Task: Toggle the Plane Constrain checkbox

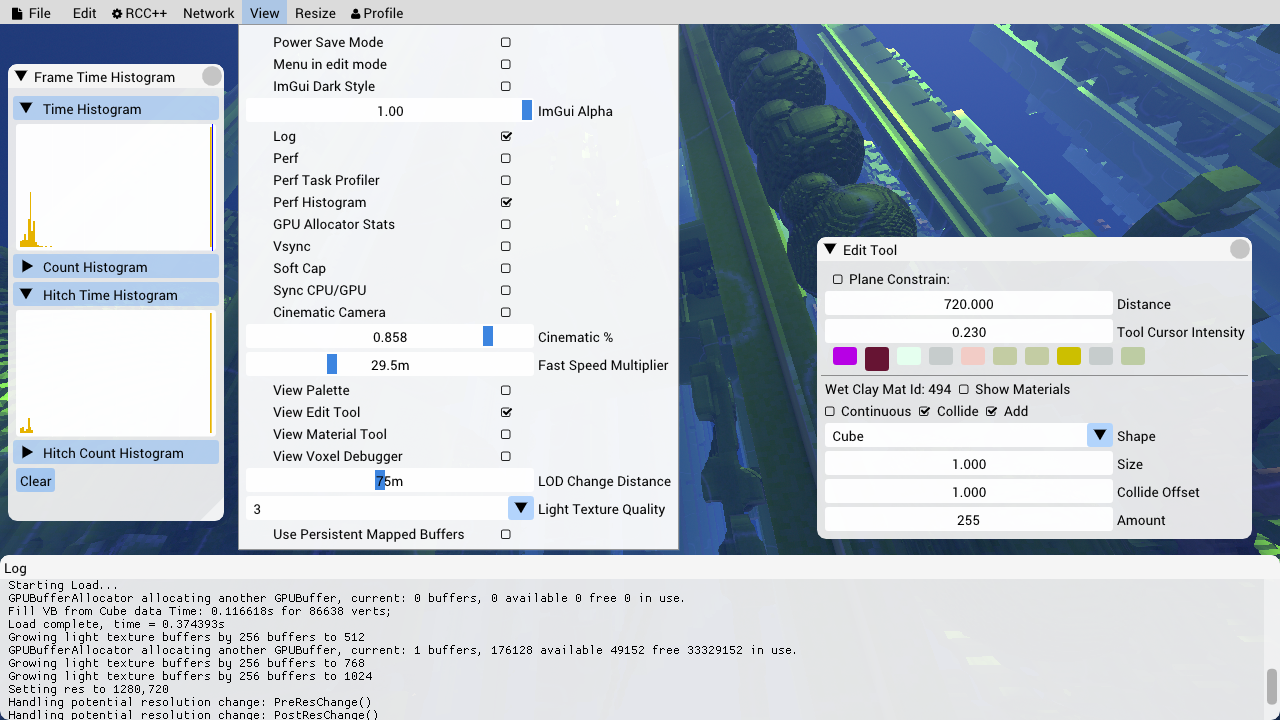Action: point(838,279)
